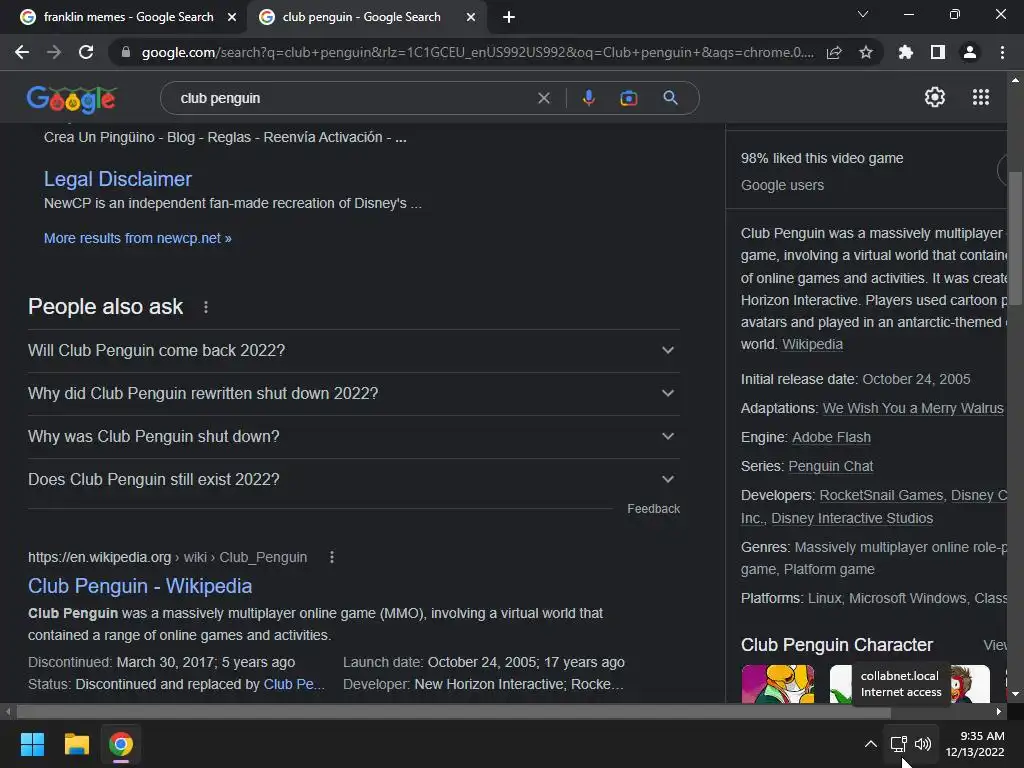Open File Explorer from taskbar
This screenshot has height=768, width=1024.
tap(76, 744)
